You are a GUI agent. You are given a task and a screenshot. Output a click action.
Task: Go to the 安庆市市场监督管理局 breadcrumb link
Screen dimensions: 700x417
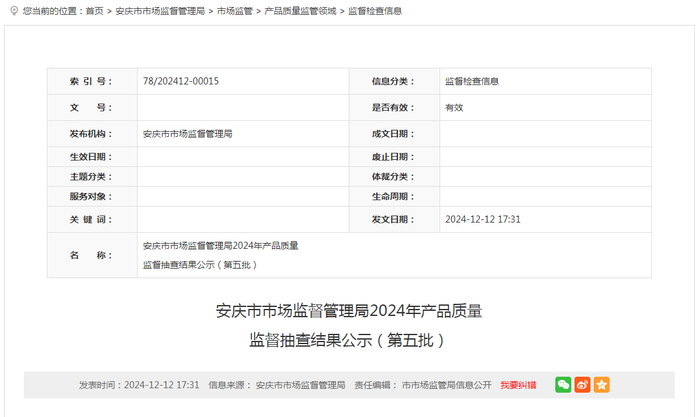tap(160, 11)
